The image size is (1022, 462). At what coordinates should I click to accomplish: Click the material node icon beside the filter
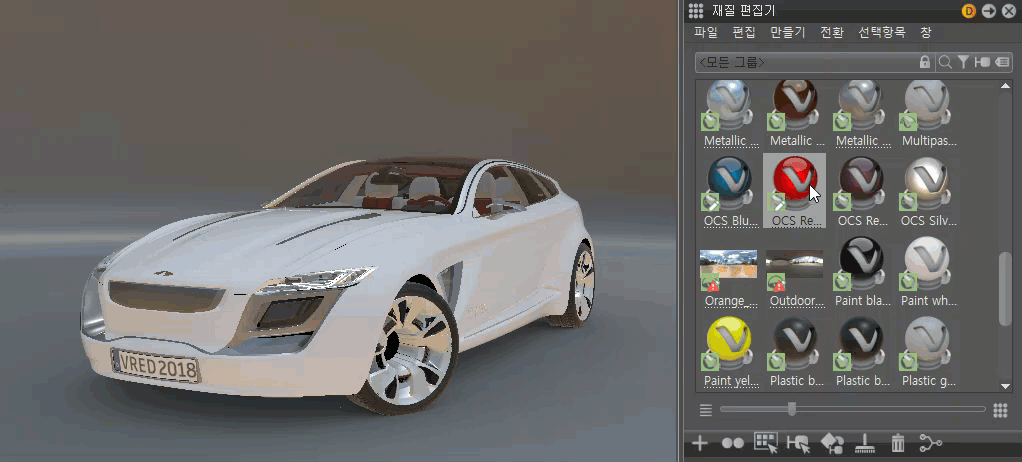[982, 62]
